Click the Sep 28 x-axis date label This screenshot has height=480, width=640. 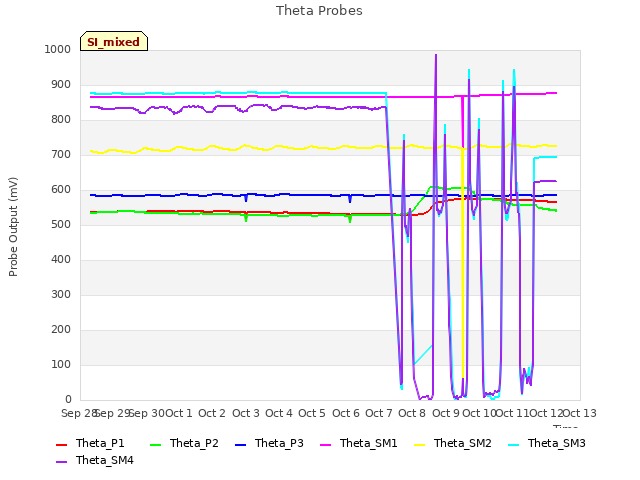tap(78, 413)
